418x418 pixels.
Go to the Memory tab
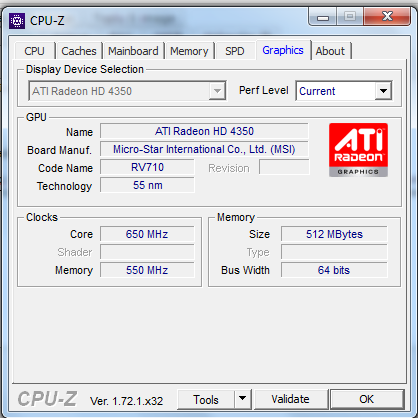[189, 51]
